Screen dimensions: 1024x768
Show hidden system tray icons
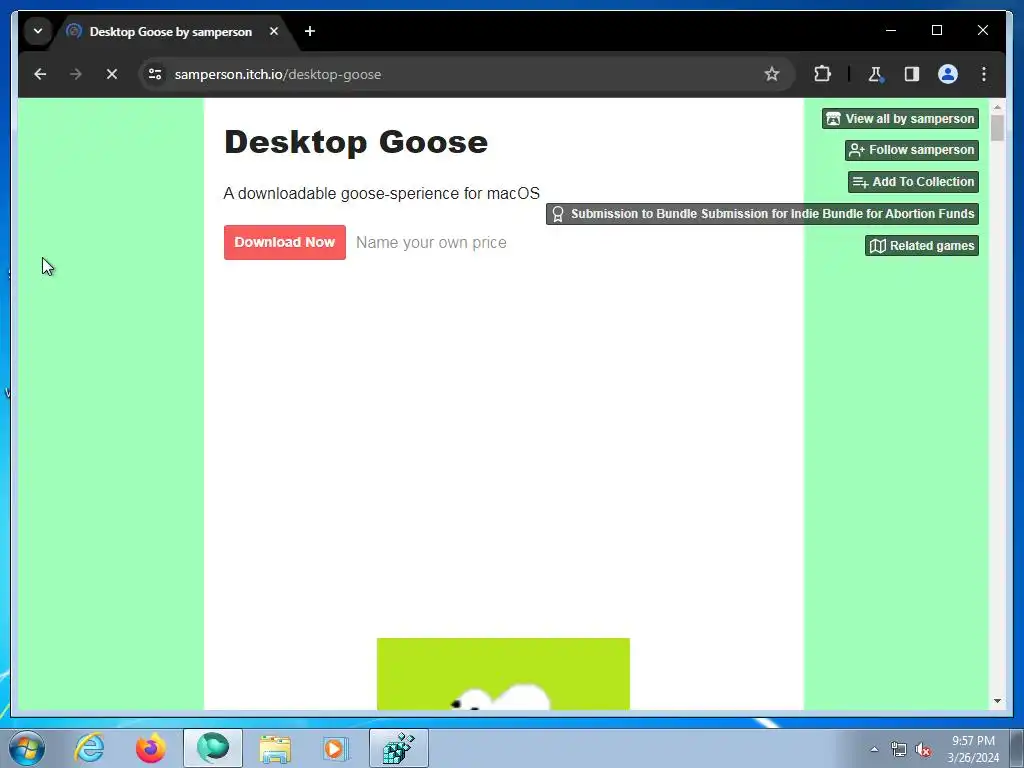(x=874, y=749)
